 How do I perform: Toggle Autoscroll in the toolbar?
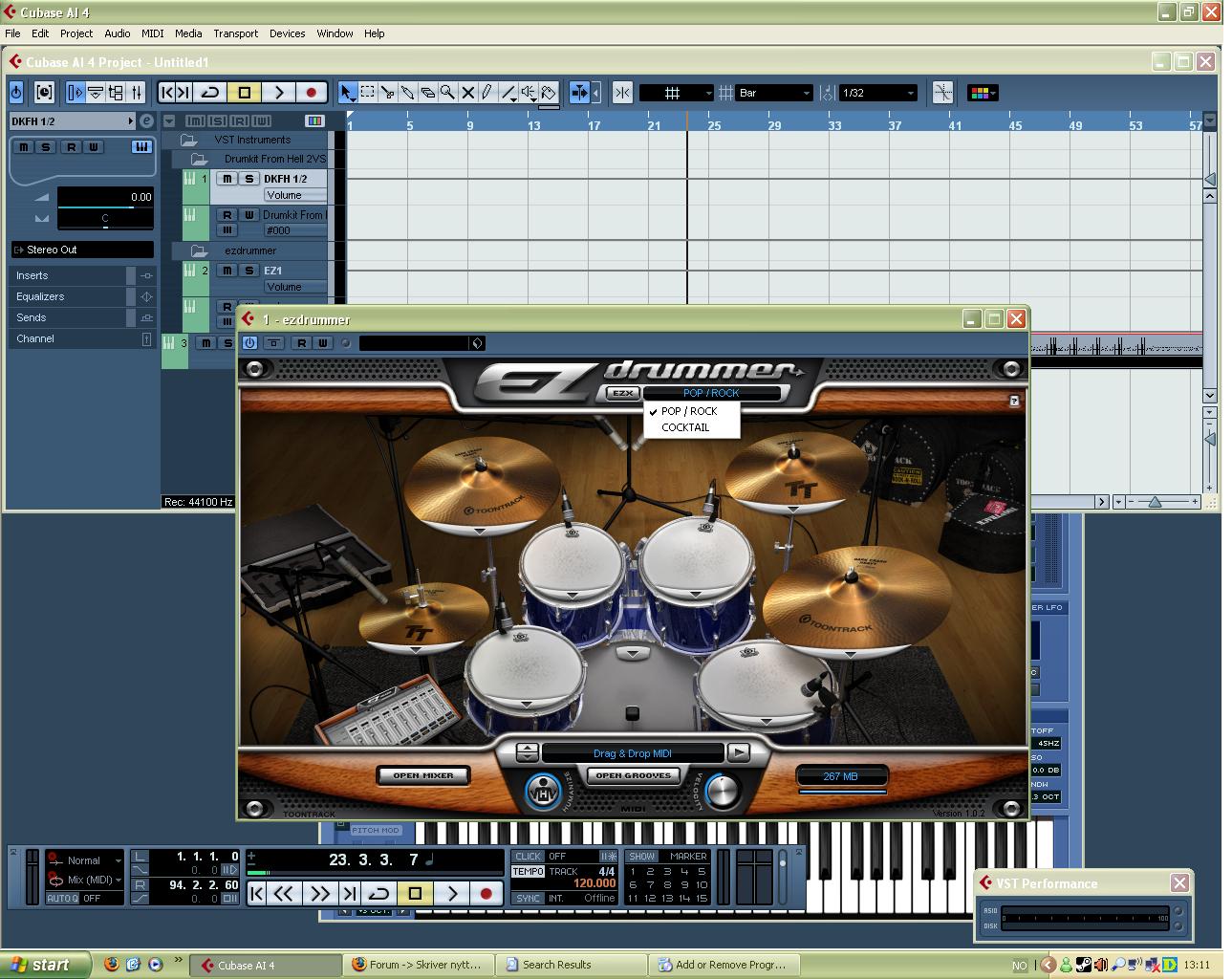click(x=579, y=93)
